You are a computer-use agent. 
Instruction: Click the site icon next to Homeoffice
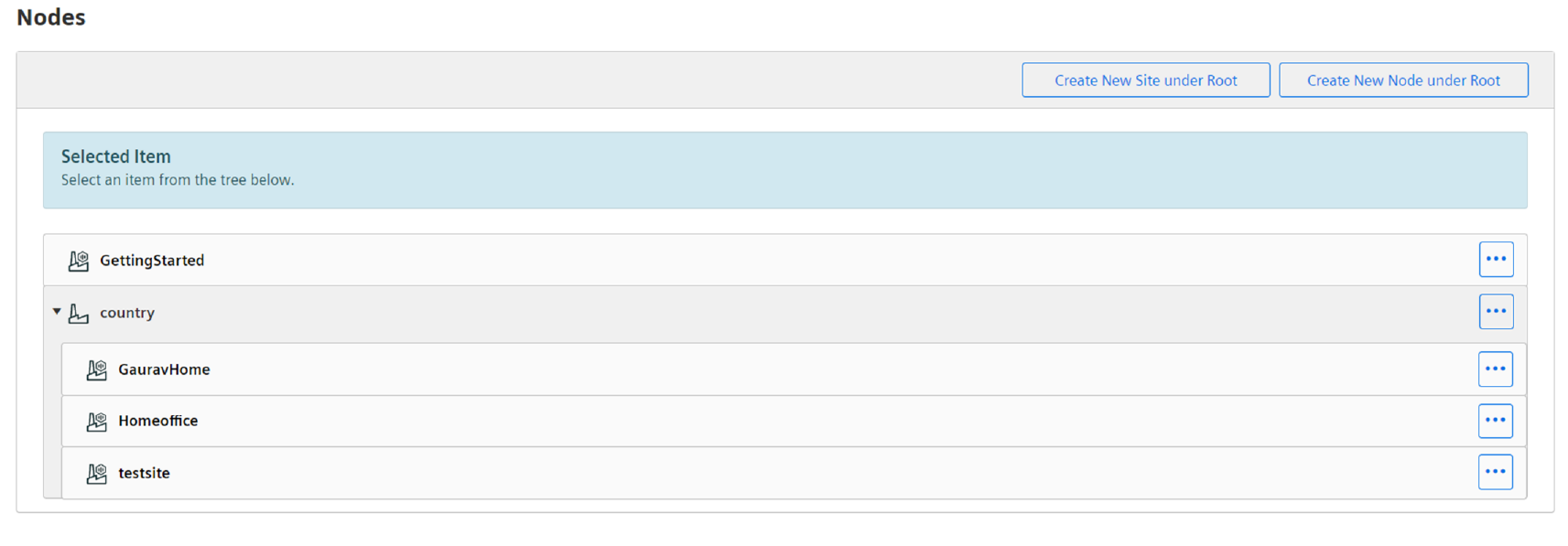click(x=96, y=422)
